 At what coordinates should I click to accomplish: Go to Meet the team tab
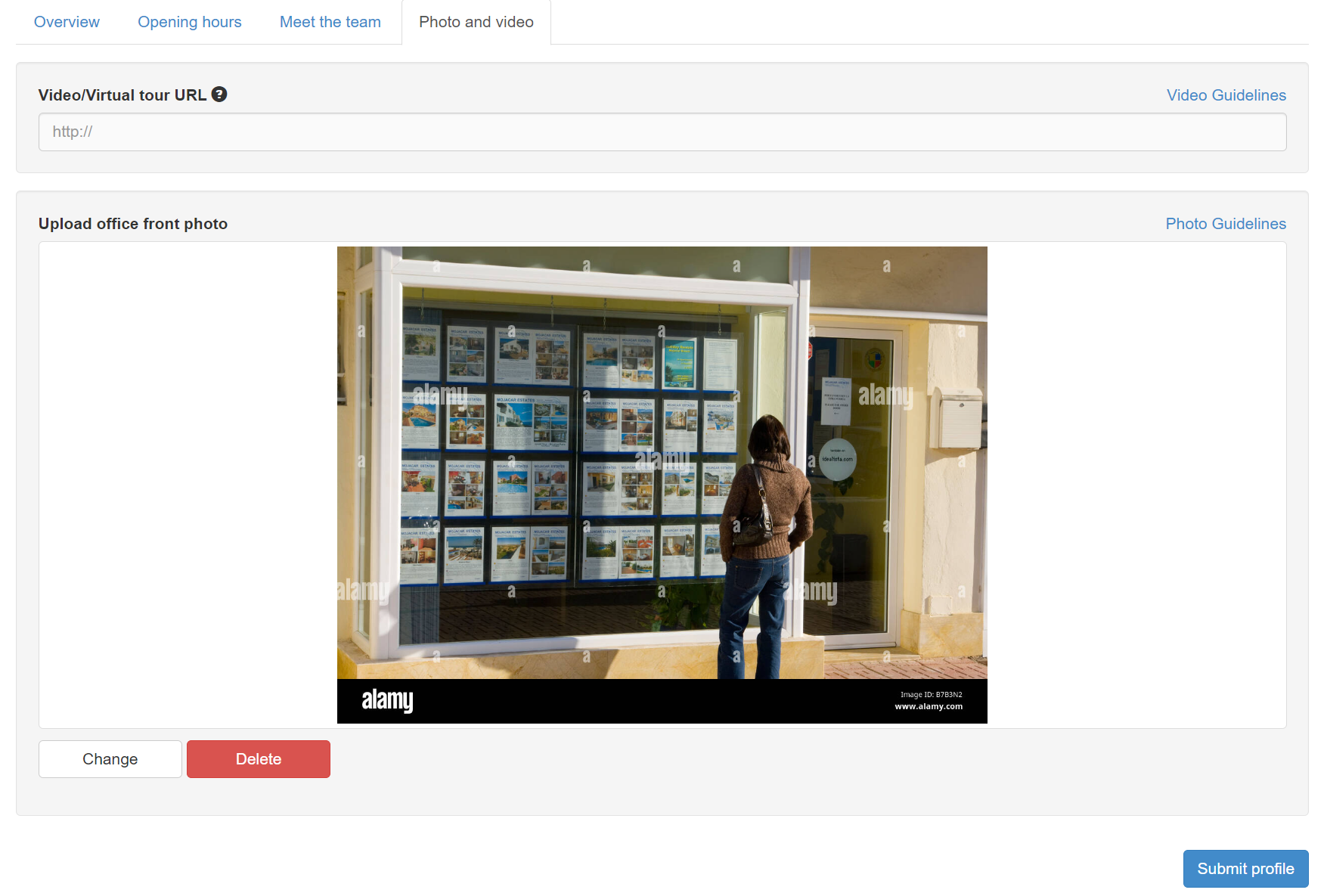[330, 22]
